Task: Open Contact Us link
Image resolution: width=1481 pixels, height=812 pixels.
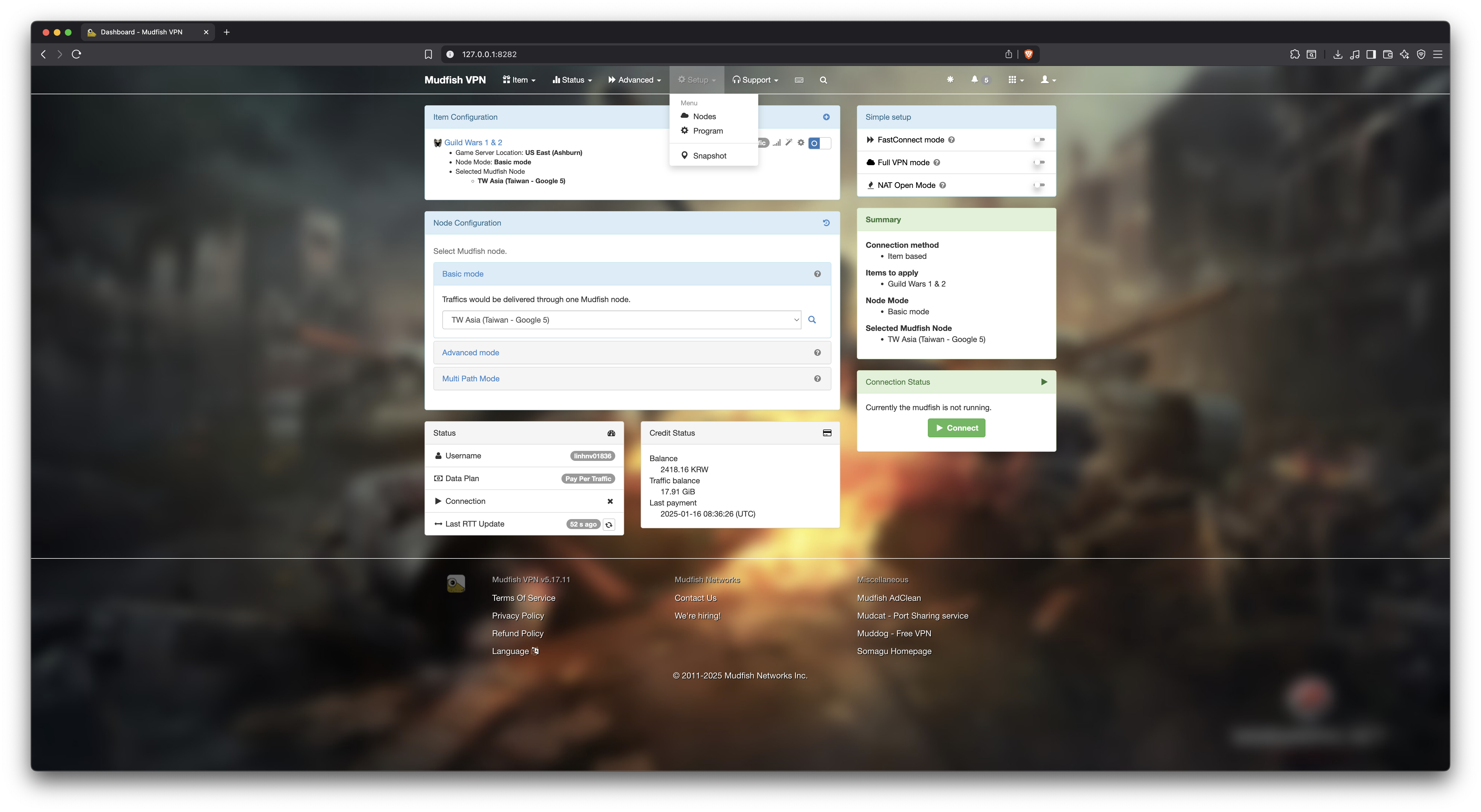Action: tap(695, 598)
